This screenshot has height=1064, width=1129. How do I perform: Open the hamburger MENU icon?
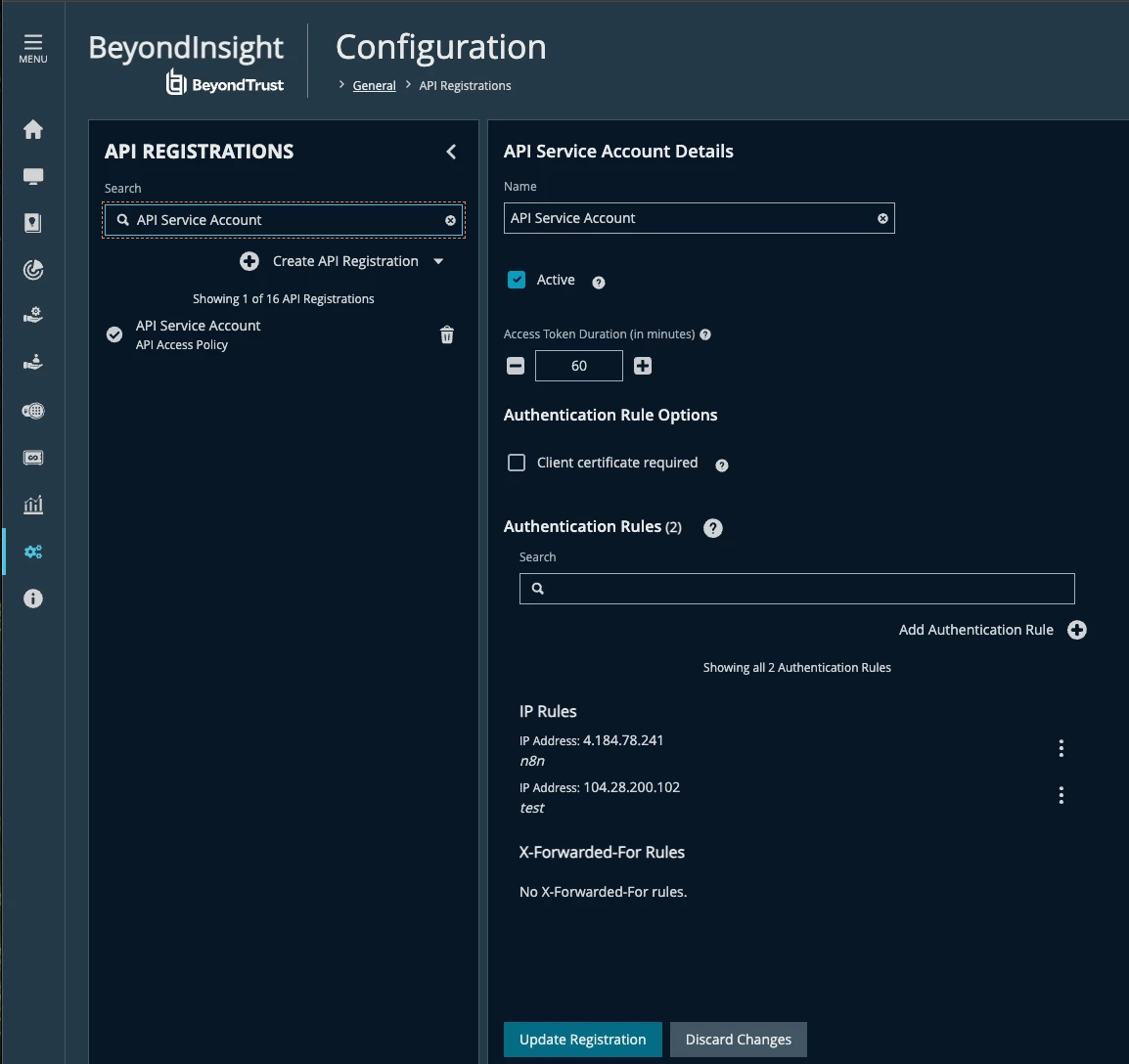33,48
